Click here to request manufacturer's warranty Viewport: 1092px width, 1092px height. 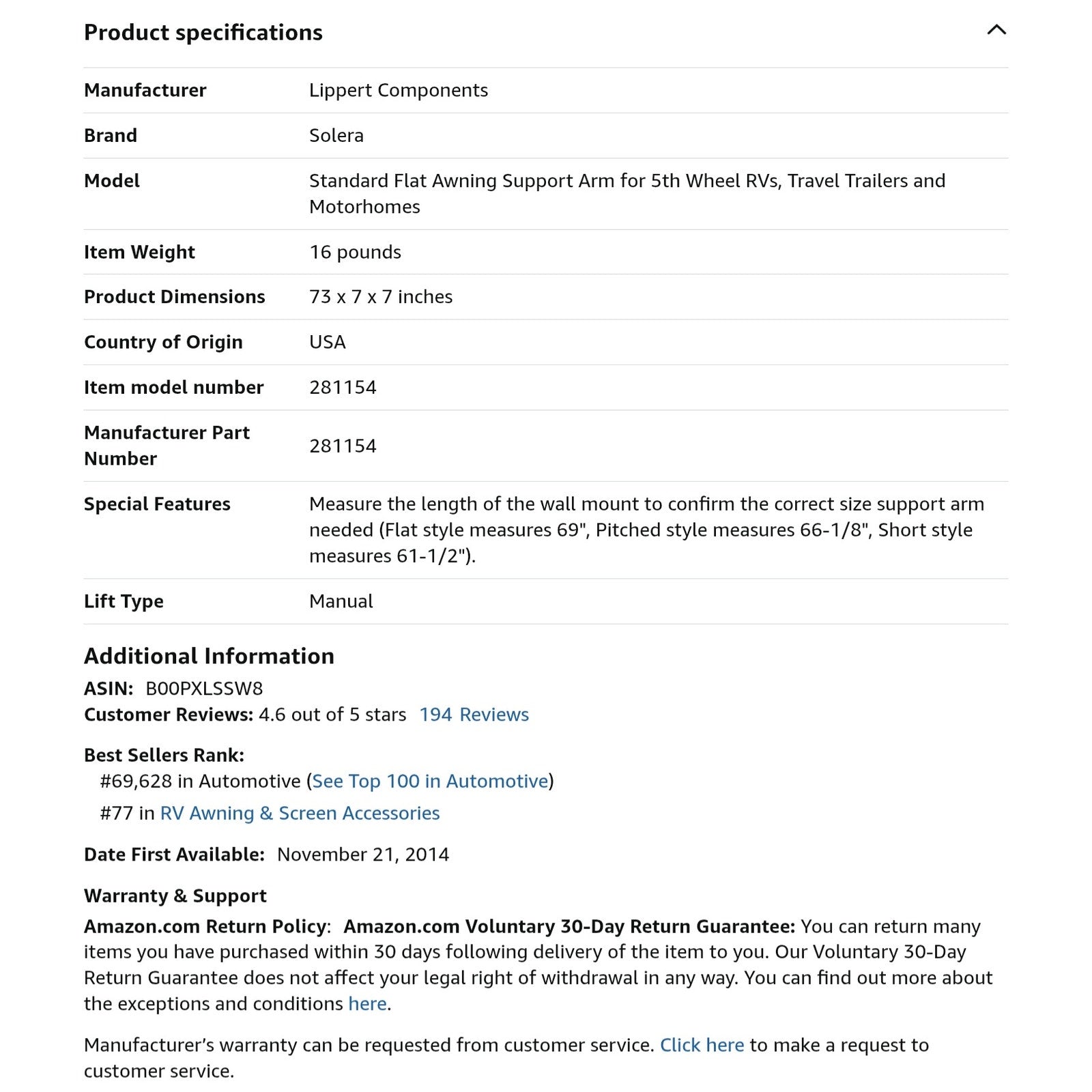[702, 1045]
